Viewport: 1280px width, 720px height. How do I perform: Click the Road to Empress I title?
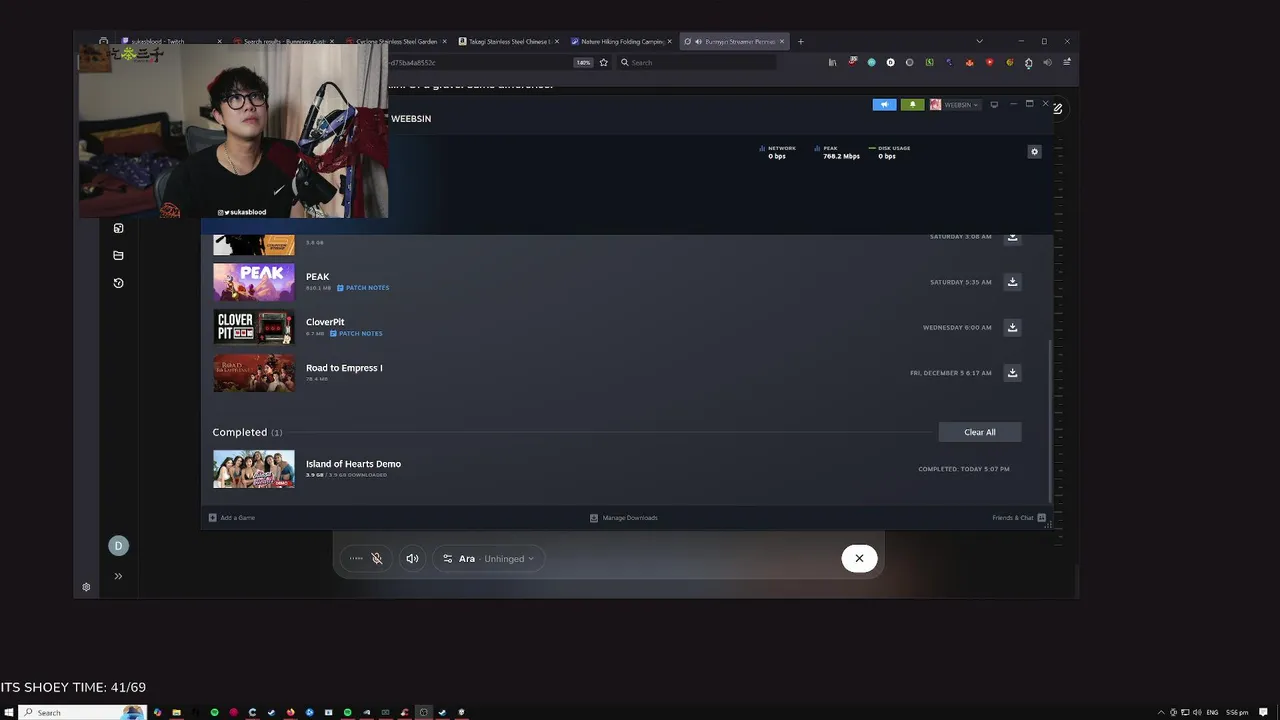344,368
